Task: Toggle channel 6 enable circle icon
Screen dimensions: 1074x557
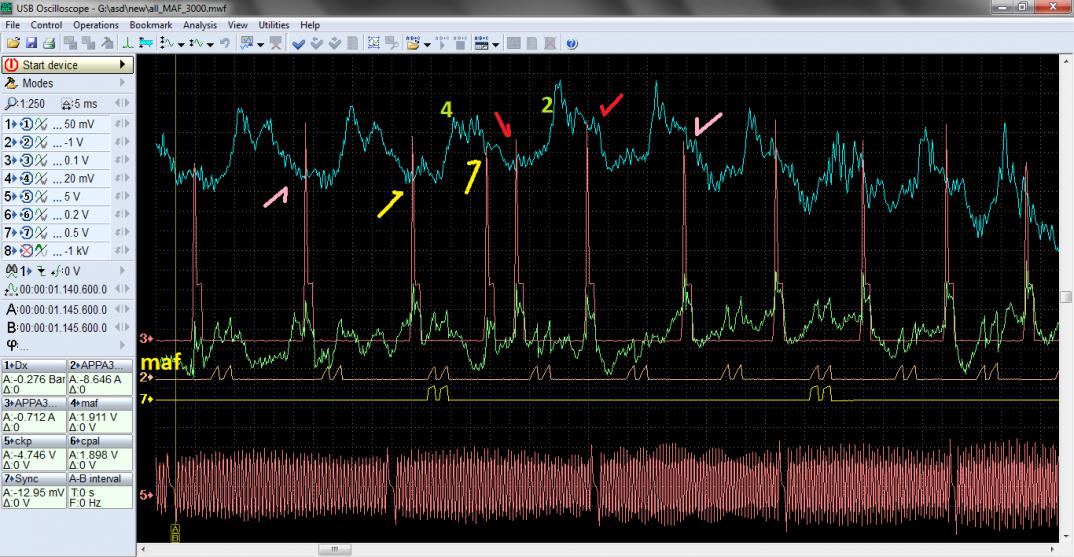Action: pyautogui.click(x=26, y=214)
